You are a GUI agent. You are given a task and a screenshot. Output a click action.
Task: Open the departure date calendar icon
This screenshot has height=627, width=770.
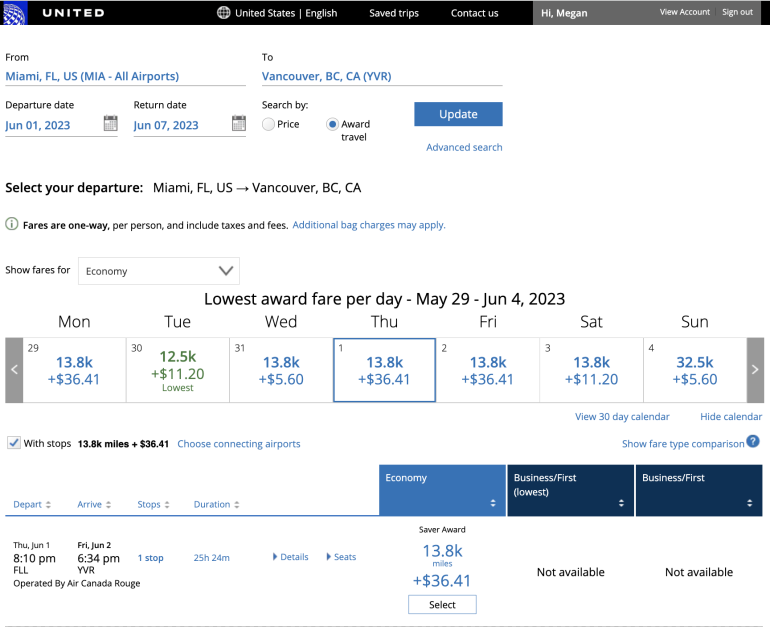click(110, 124)
